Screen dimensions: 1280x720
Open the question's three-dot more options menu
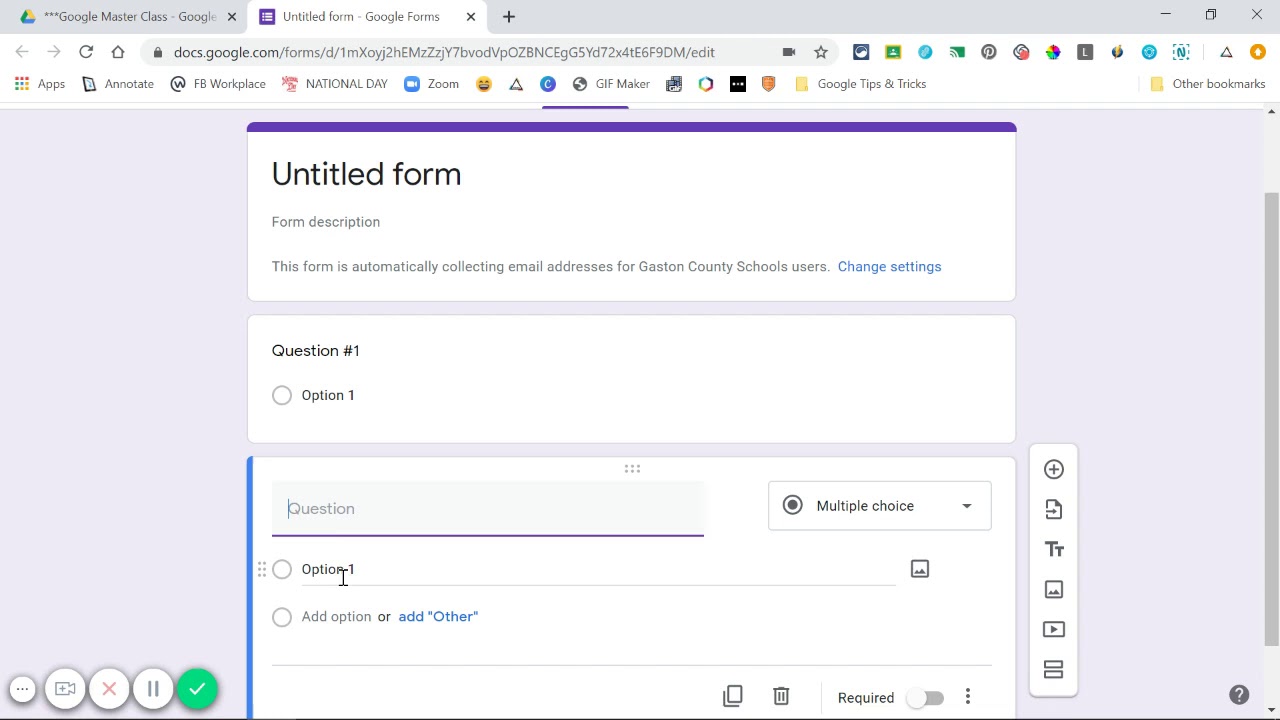(x=967, y=697)
